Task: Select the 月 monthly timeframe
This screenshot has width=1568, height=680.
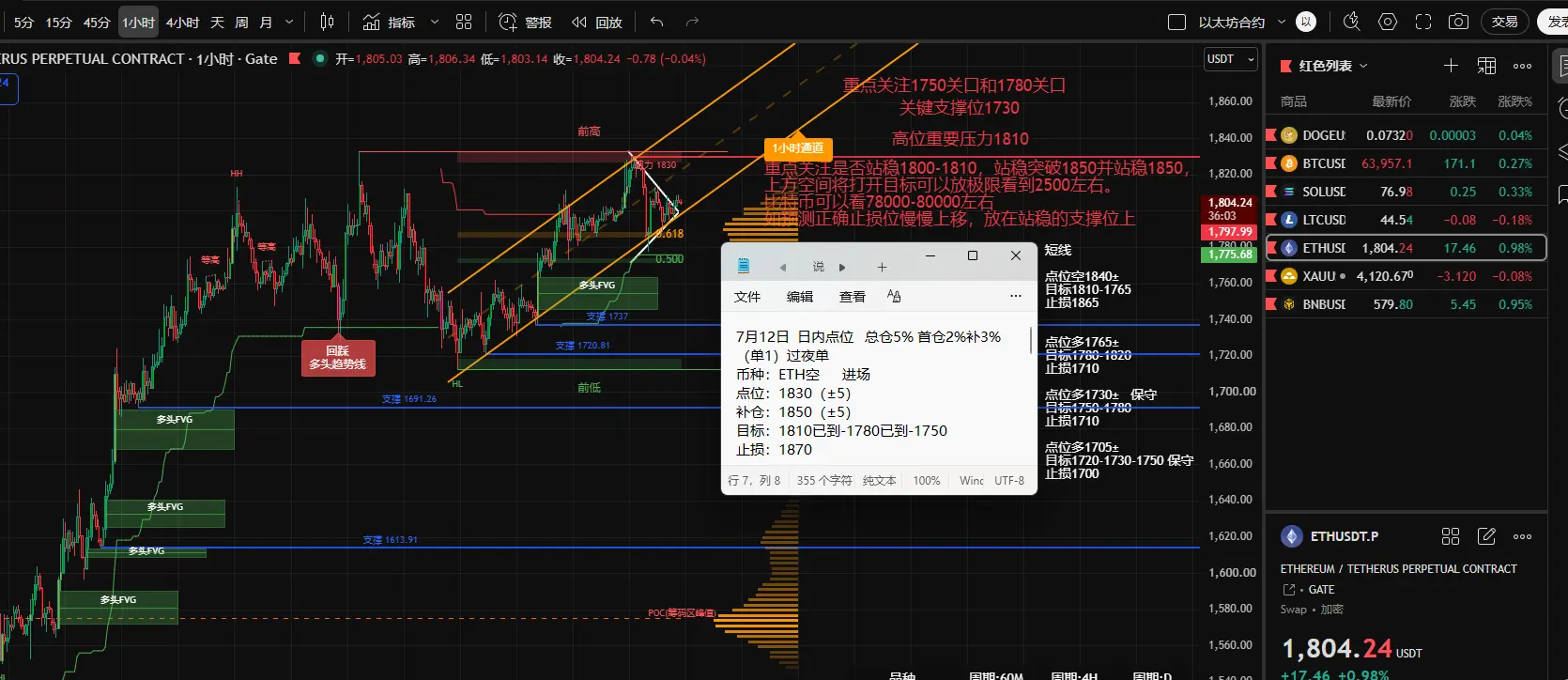Action: pos(266,22)
